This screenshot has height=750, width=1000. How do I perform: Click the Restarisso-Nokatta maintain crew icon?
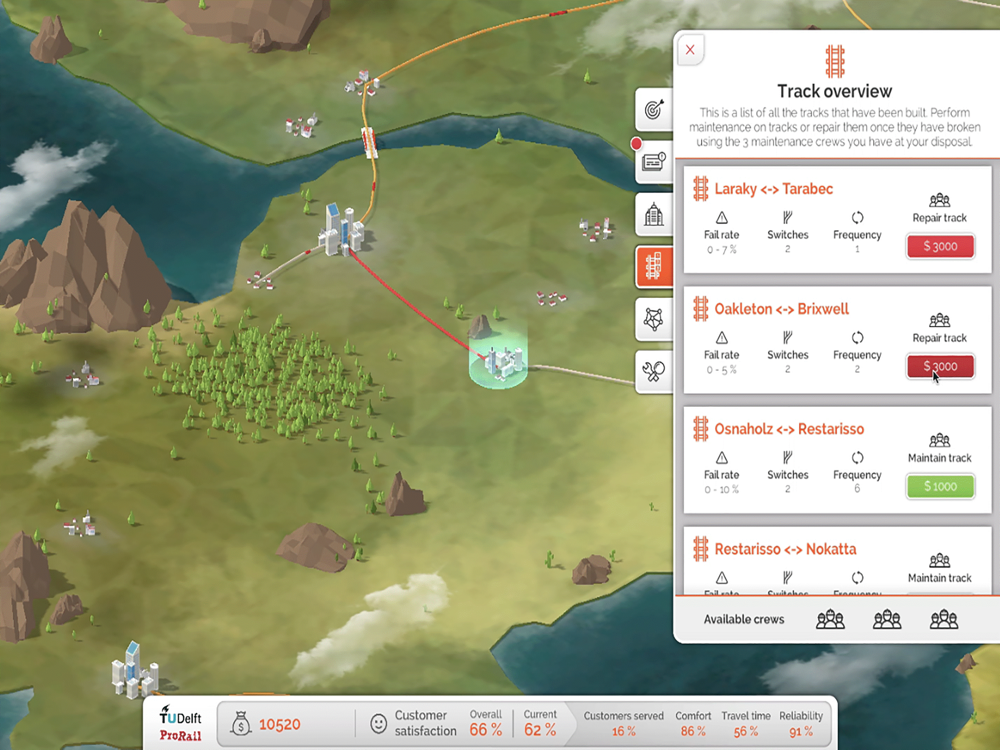click(939, 560)
